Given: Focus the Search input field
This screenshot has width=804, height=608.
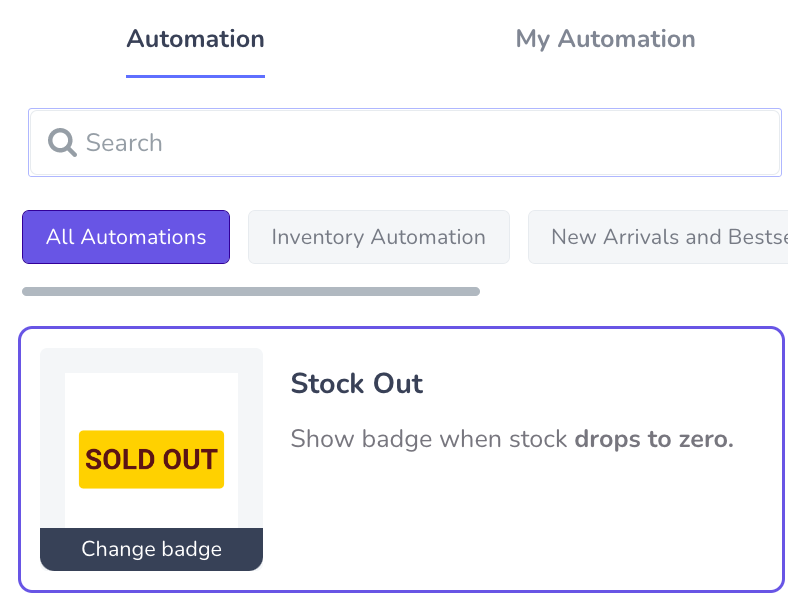Looking at the screenshot, I should pyautogui.click(x=405, y=143).
